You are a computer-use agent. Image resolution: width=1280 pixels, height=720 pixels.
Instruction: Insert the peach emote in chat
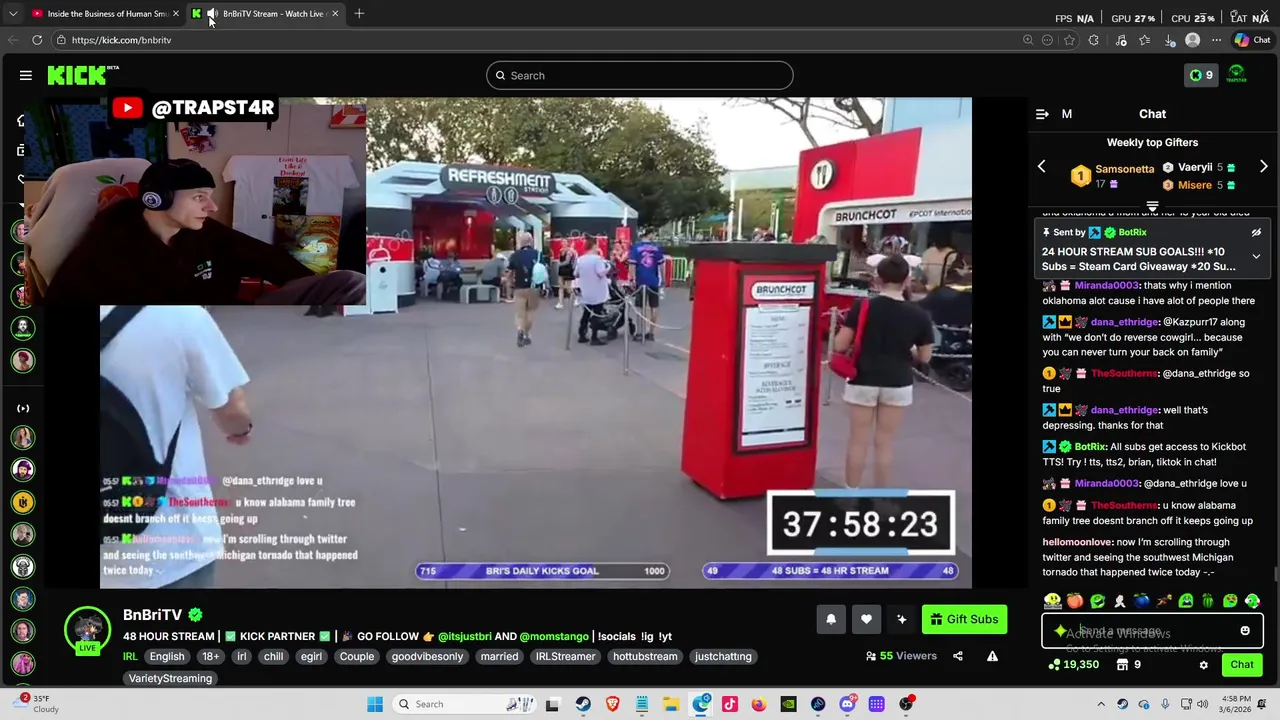[x=1075, y=601]
